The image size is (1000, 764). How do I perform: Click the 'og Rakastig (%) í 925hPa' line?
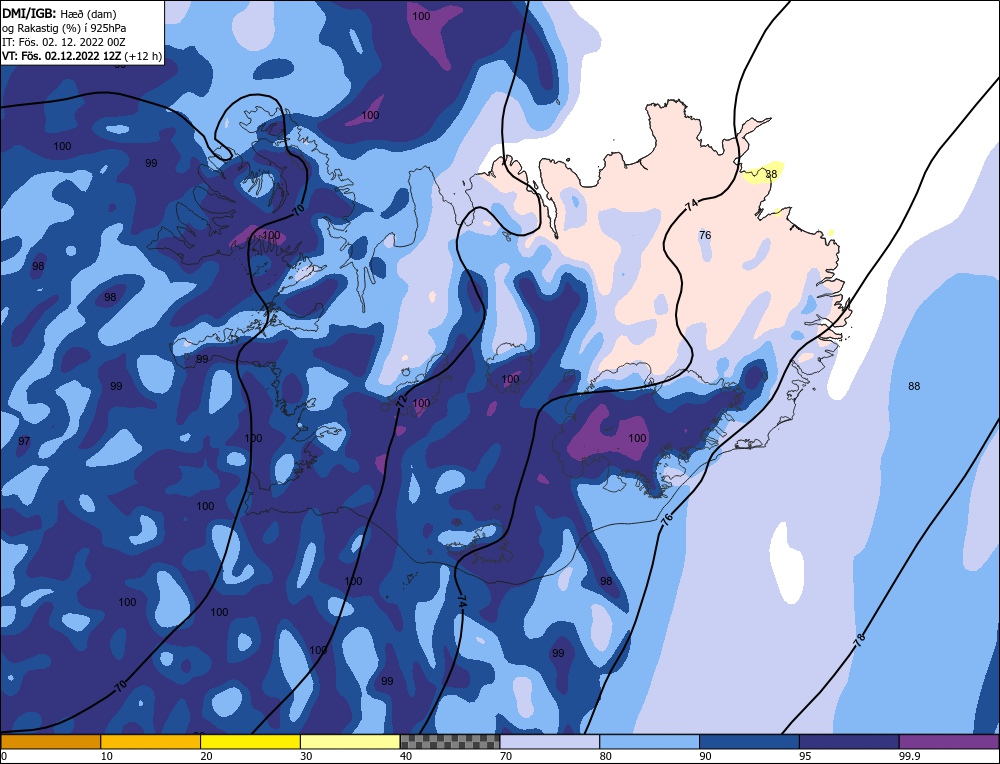(x=64, y=28)
